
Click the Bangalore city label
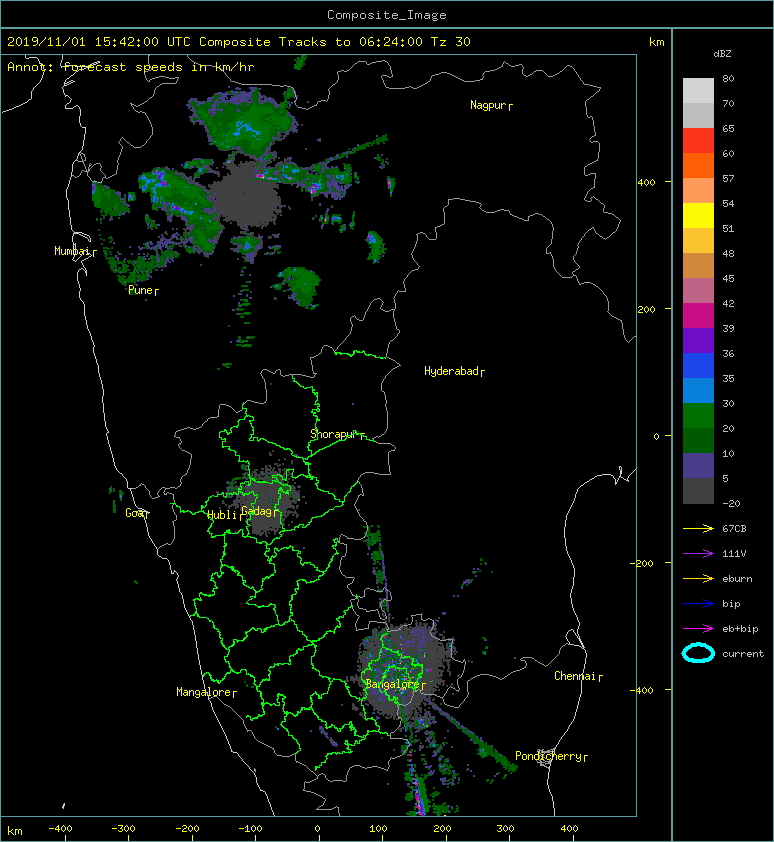[392, 684]
